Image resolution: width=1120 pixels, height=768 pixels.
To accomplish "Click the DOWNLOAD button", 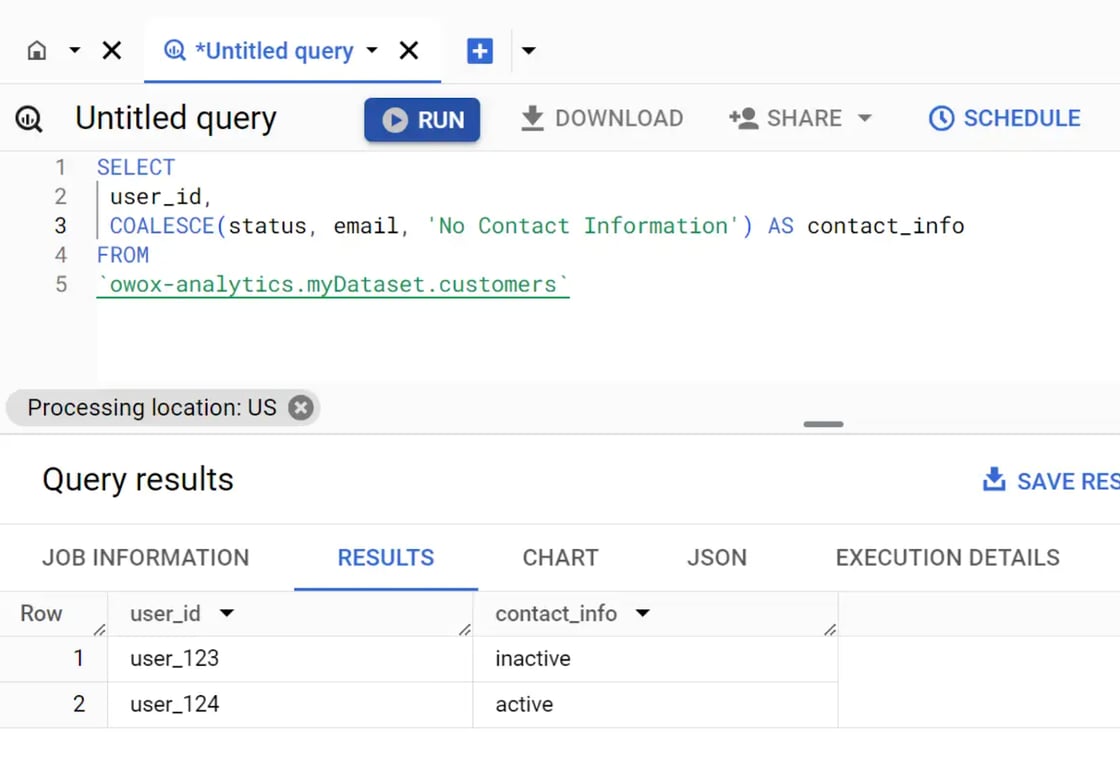I will point(602,119).
